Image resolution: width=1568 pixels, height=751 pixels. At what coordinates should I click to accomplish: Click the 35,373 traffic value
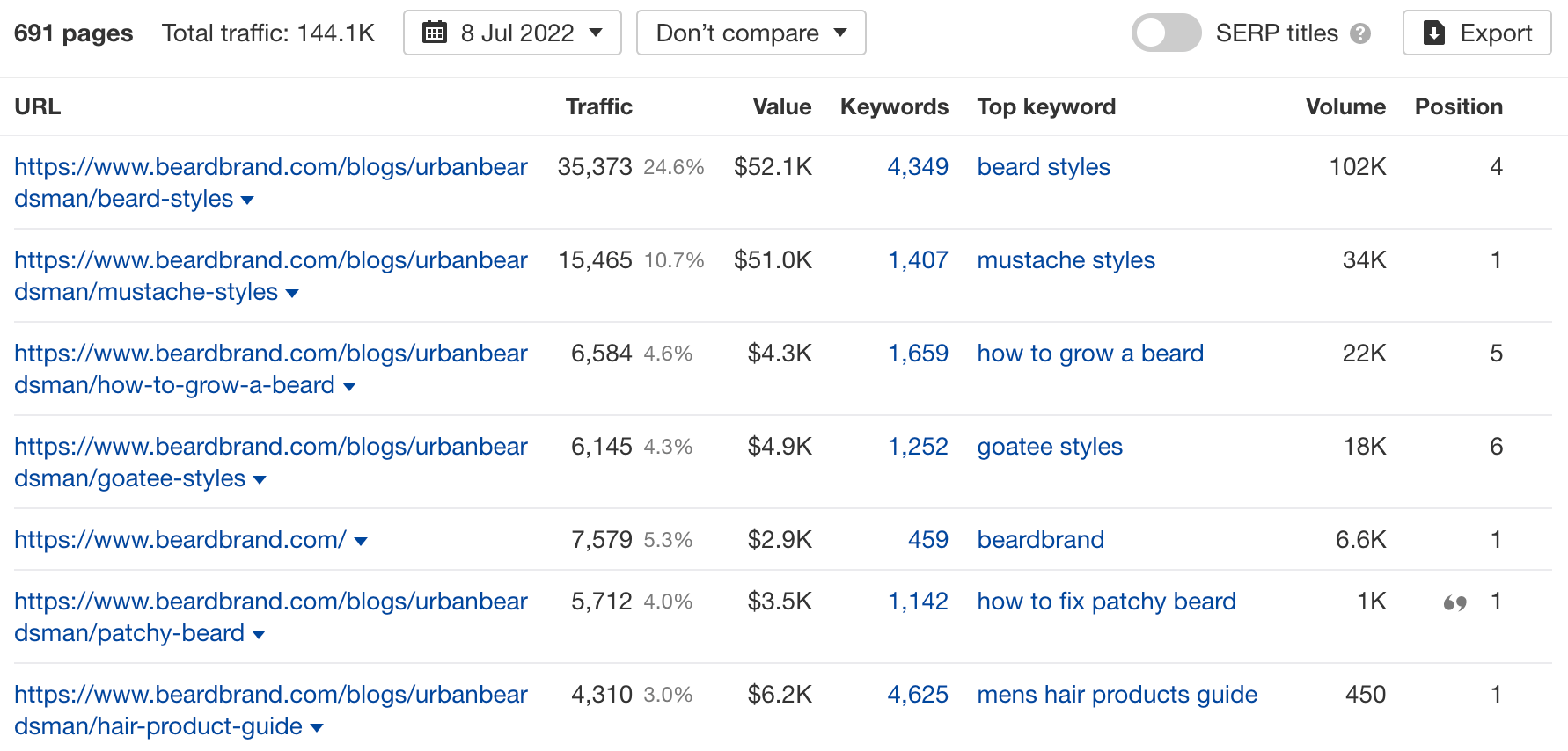[x=595, y=167]
